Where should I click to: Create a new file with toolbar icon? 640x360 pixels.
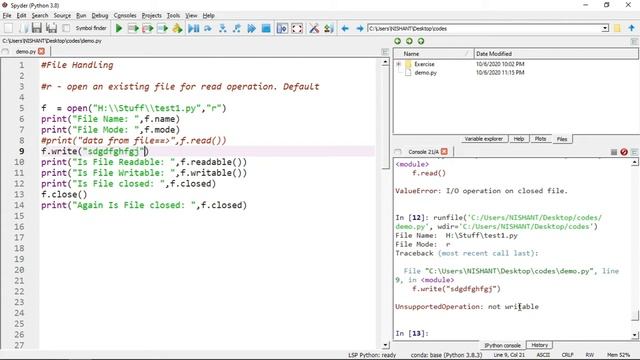point(8,28)
